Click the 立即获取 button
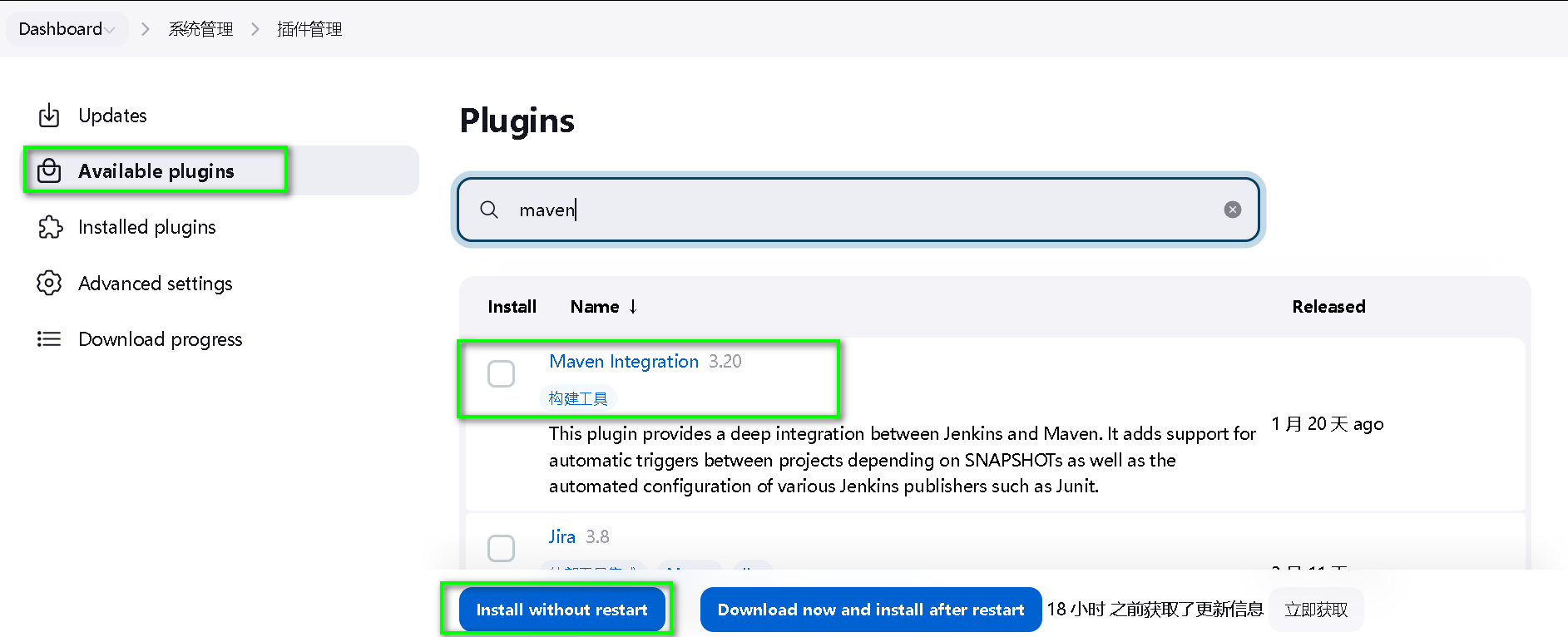1568x637 pixels. [x=1316, y=610]
